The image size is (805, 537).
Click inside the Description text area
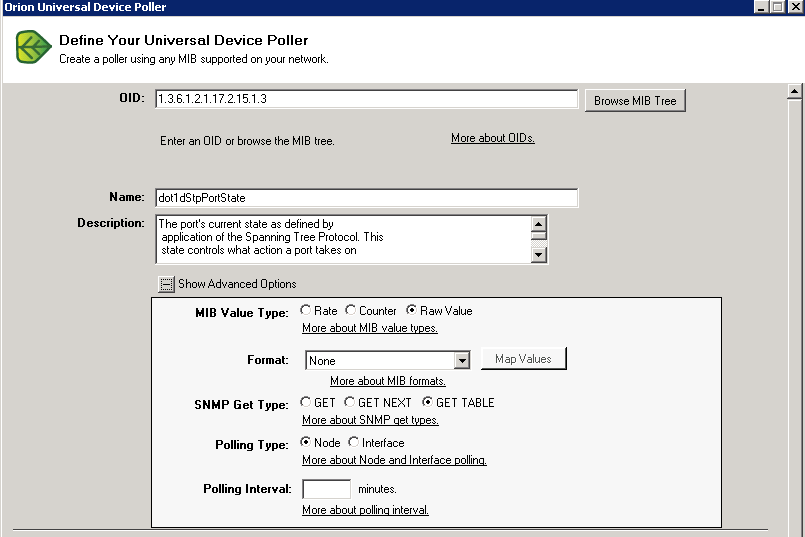click(343, 239)
